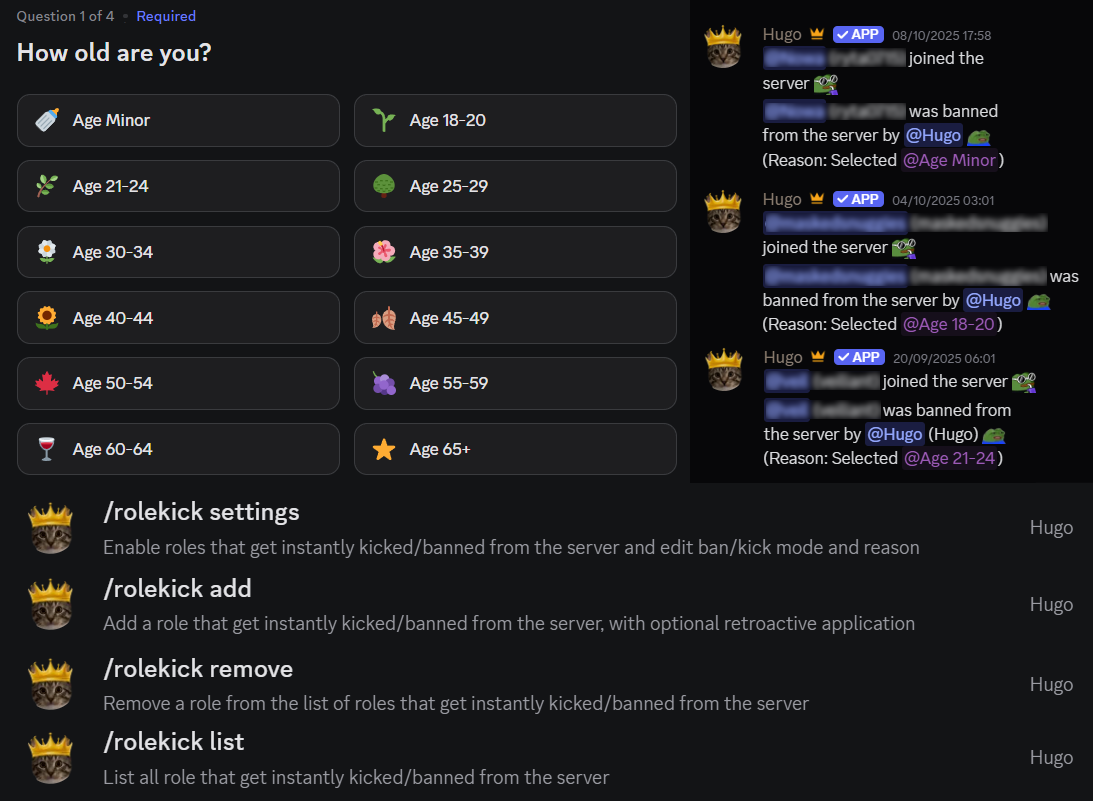Click the star icon beside Age 65+

(x=383, y=450)
